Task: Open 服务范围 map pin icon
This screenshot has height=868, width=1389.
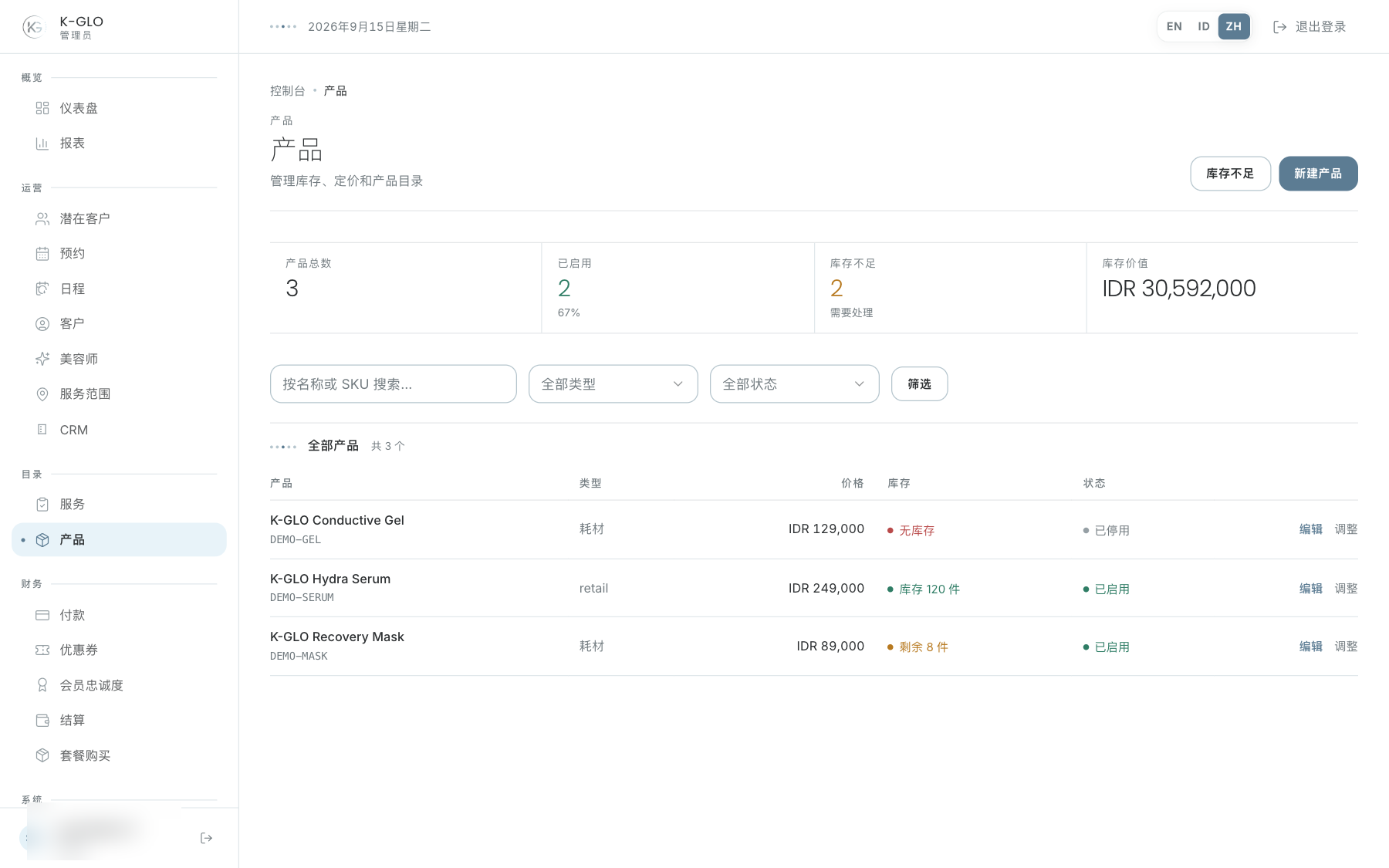Action: [x=42, y=394]
